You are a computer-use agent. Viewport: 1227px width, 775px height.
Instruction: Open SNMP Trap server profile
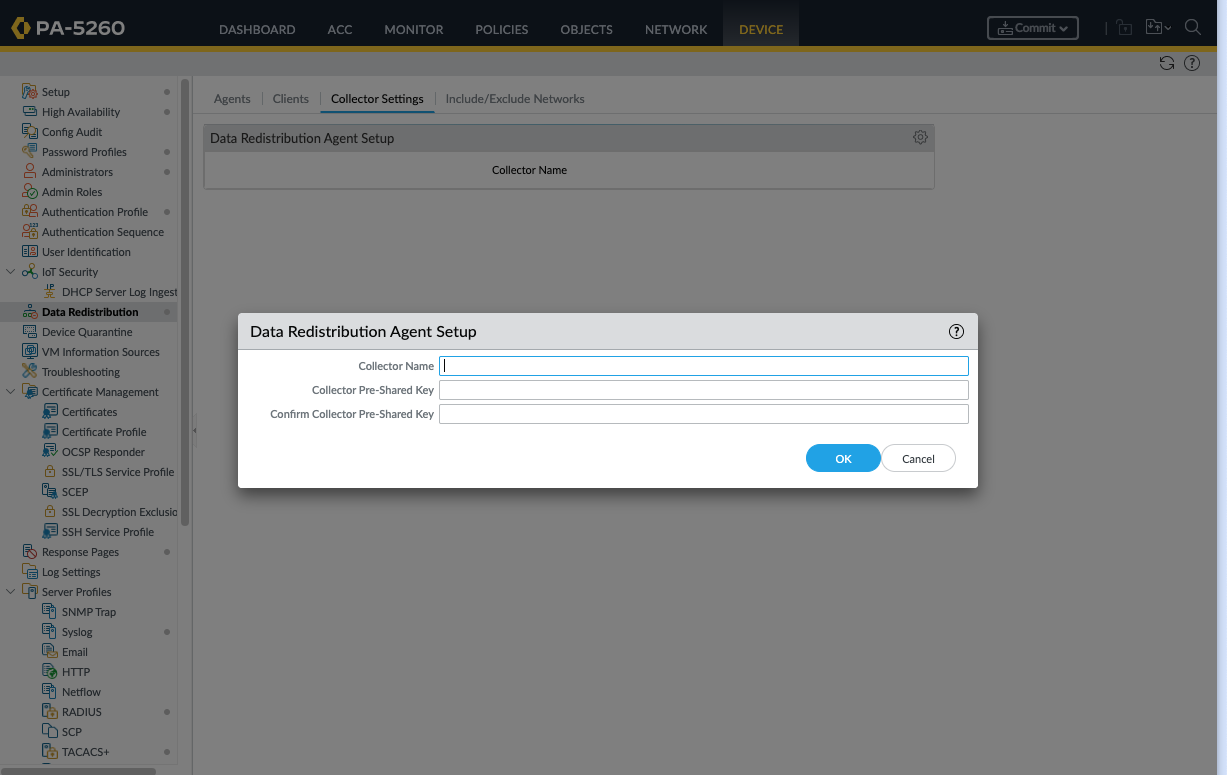(89, 612)
